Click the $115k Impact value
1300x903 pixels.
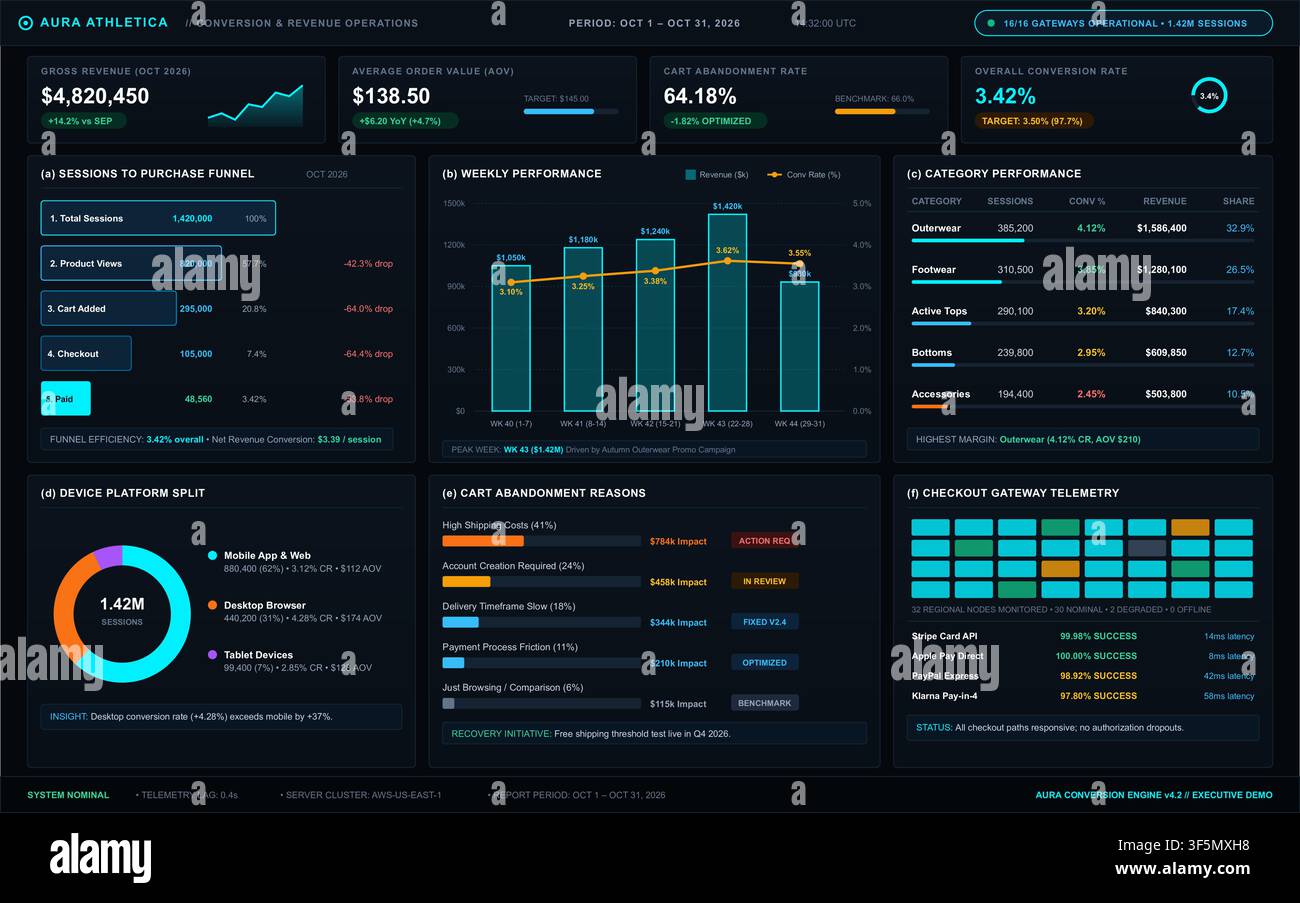[678, 703]
